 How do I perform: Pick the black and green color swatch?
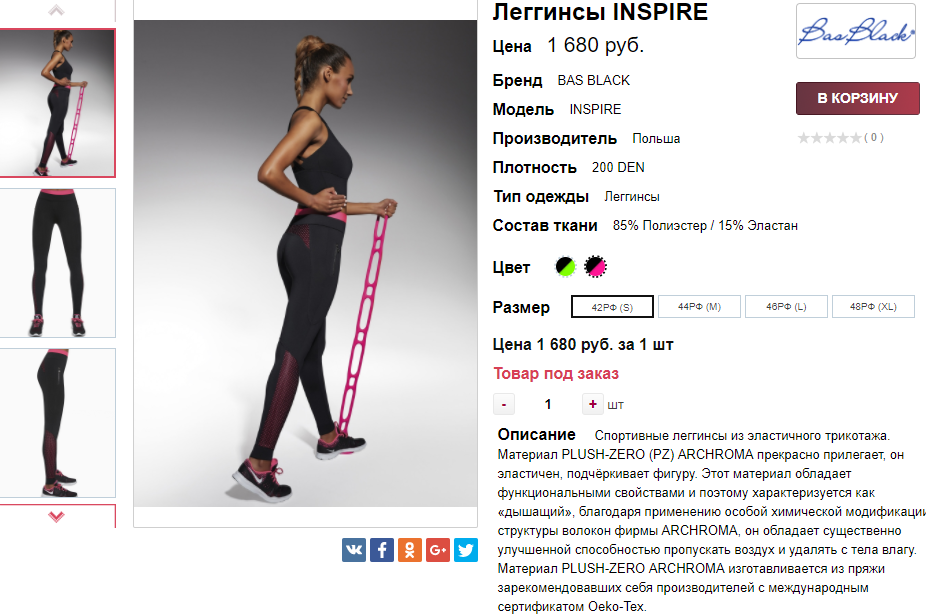coord(566,266)
